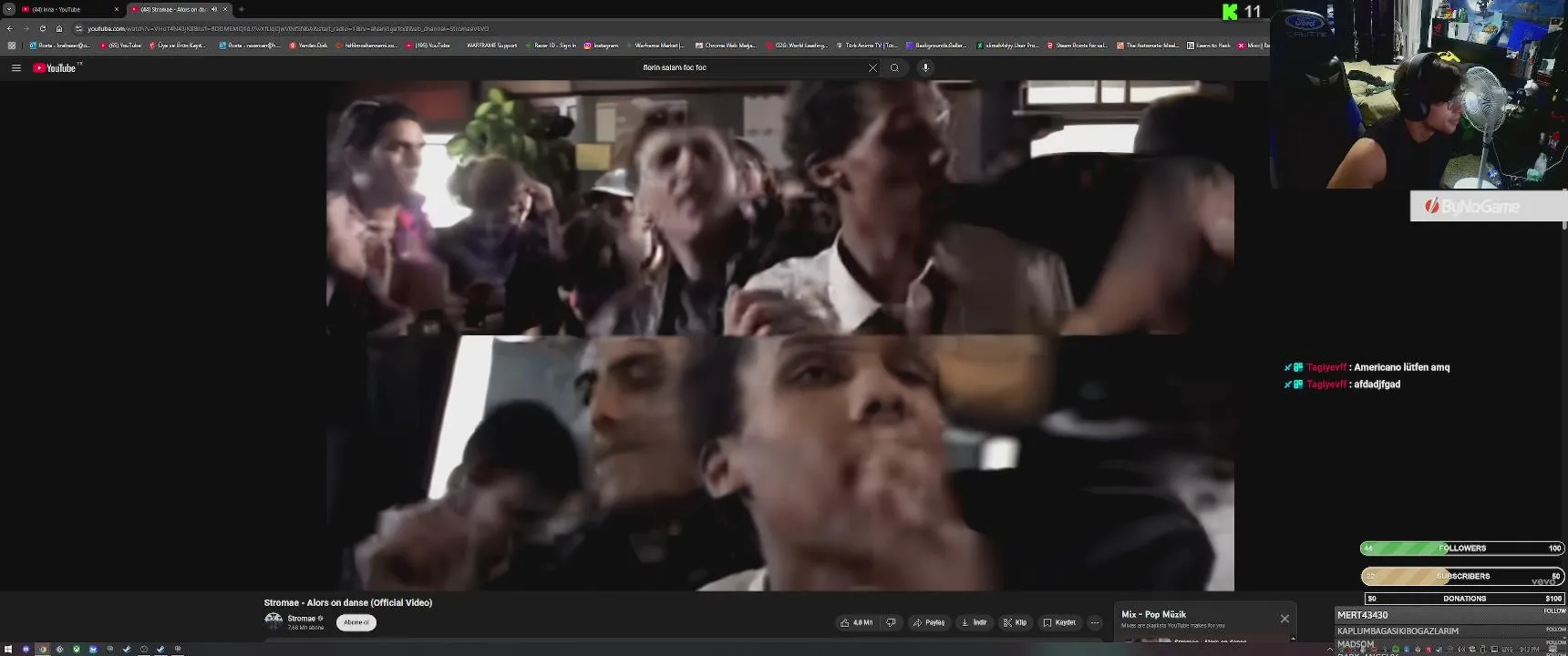Click the chat message 'afdadjfgad'
The image size is (1568, 656).
[x=1377, y=384]
